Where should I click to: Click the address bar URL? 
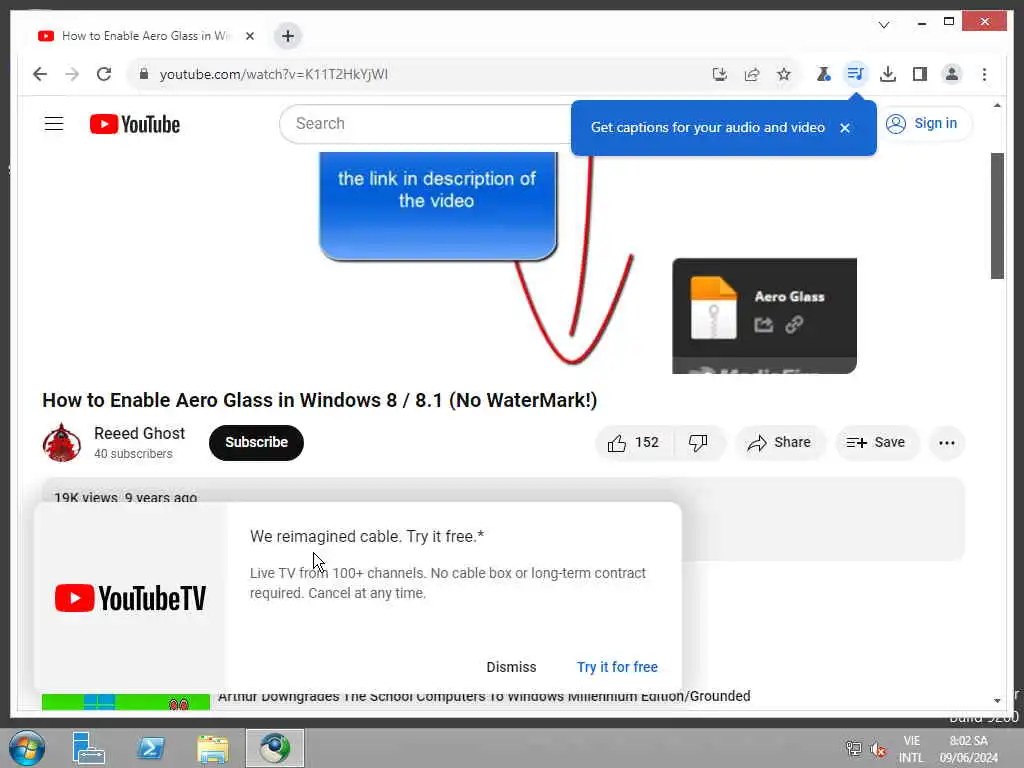[x=274, y=74]
